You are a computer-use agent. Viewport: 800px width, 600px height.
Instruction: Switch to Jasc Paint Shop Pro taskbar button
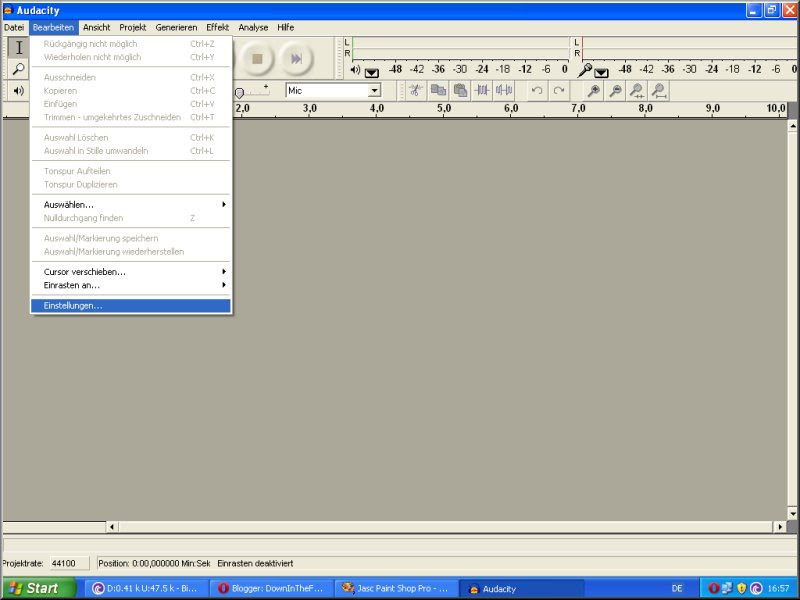(x=397, y=588)
